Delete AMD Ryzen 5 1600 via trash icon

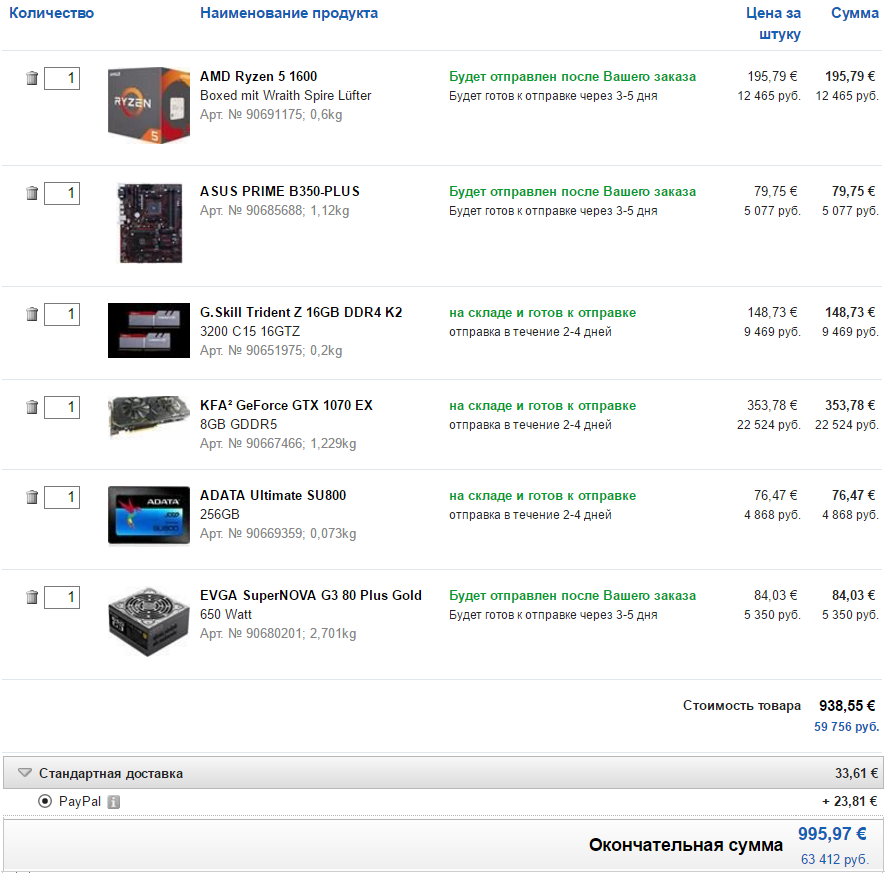[32, 78]
